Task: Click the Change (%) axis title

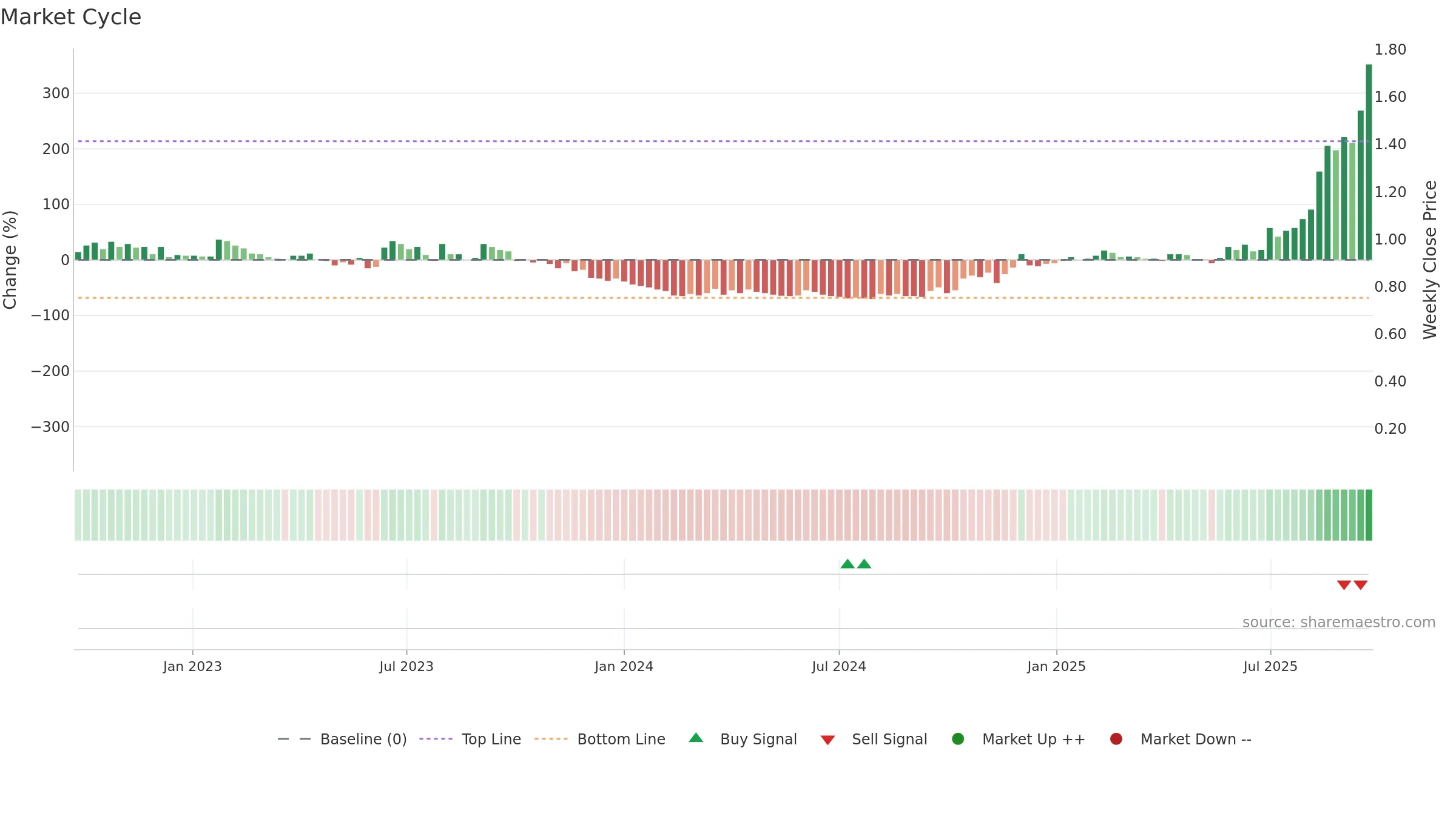Action: (10, 260)
